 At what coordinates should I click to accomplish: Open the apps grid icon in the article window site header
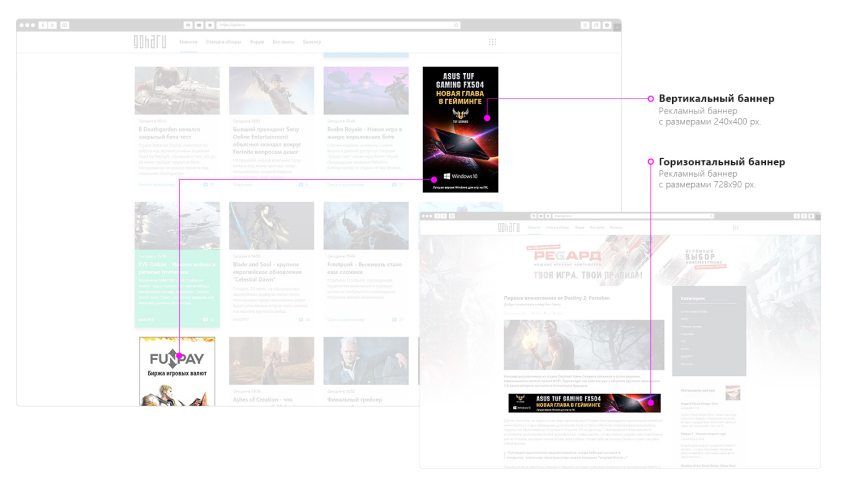(x=736, y=227)
